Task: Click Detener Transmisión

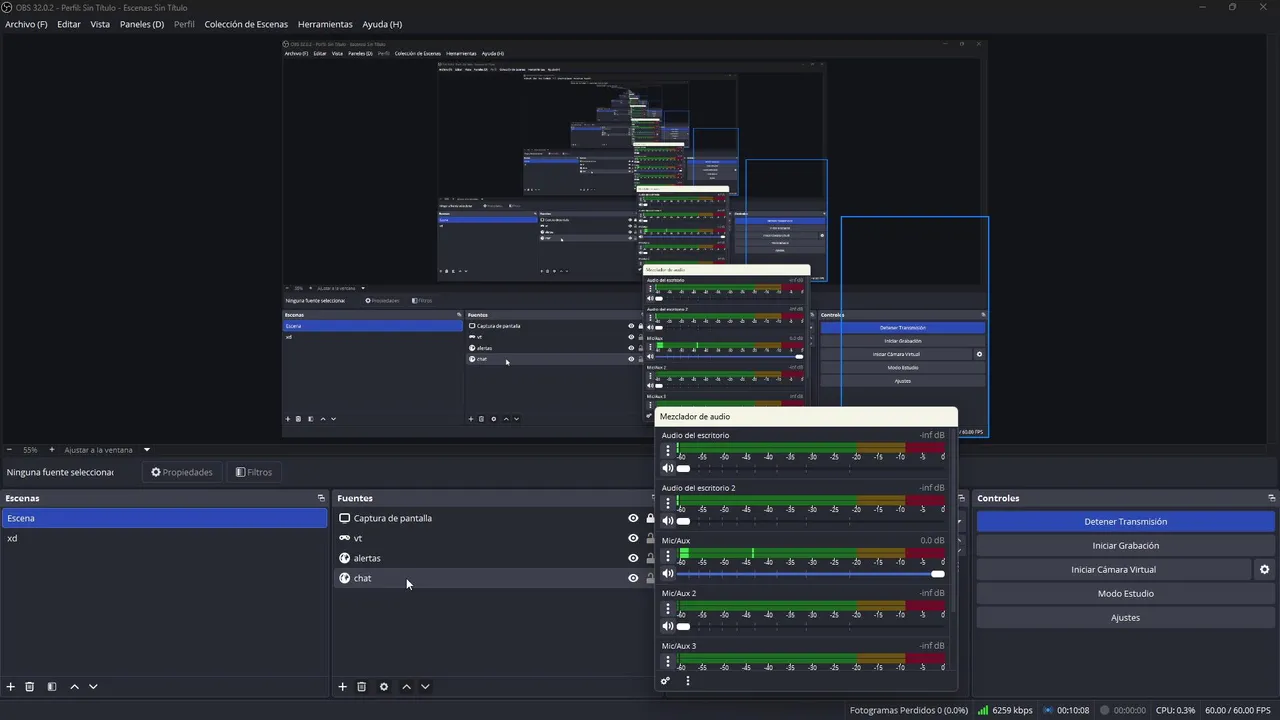Action: pyautogui.click(x=1125, y=522)
